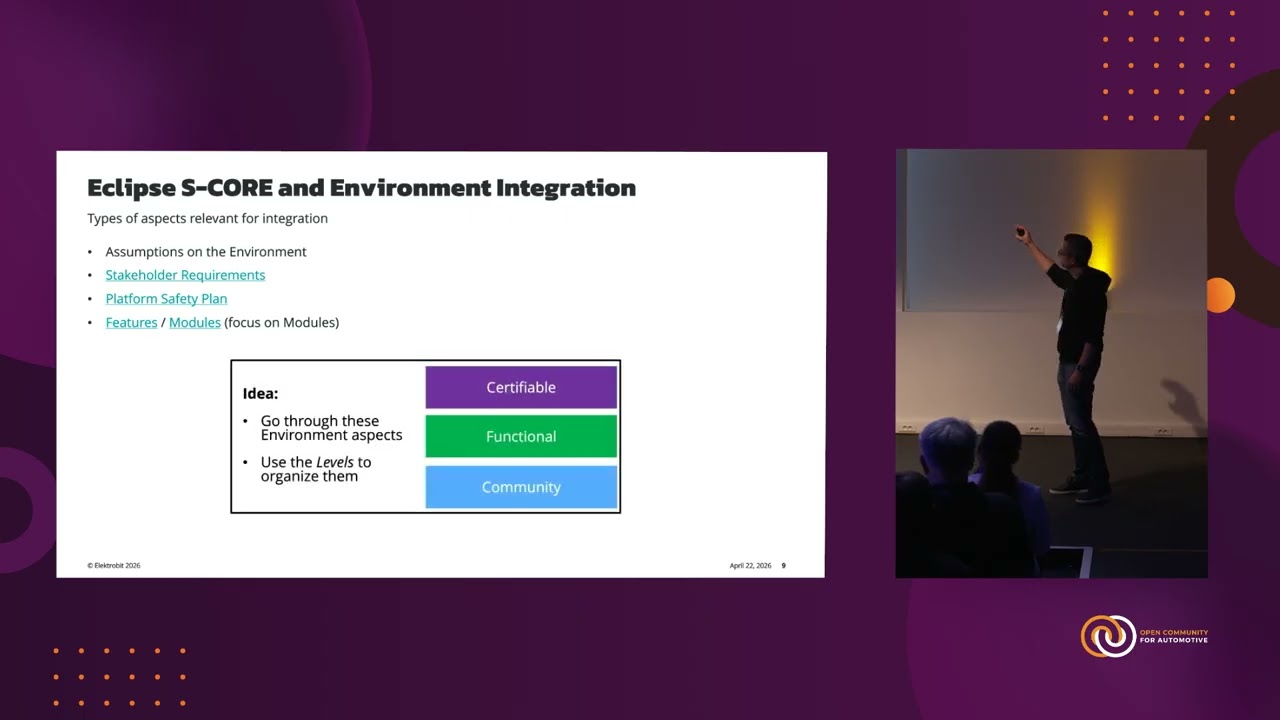Select the purple Certifiable level box
This screenshot has width=1280, height=720.
521,387
